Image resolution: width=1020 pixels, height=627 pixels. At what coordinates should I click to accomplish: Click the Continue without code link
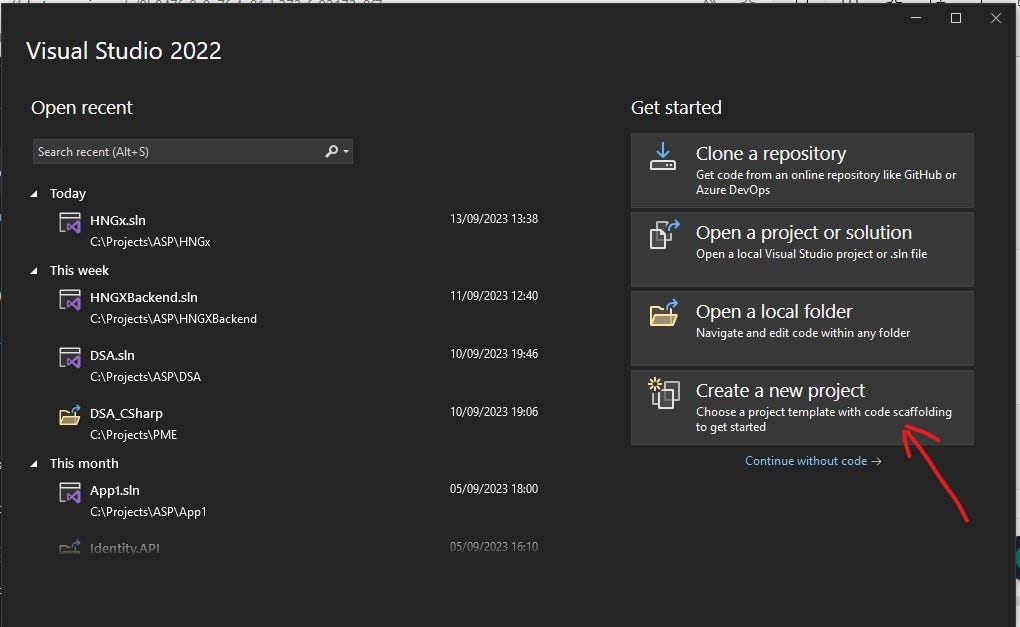[812, 461]
